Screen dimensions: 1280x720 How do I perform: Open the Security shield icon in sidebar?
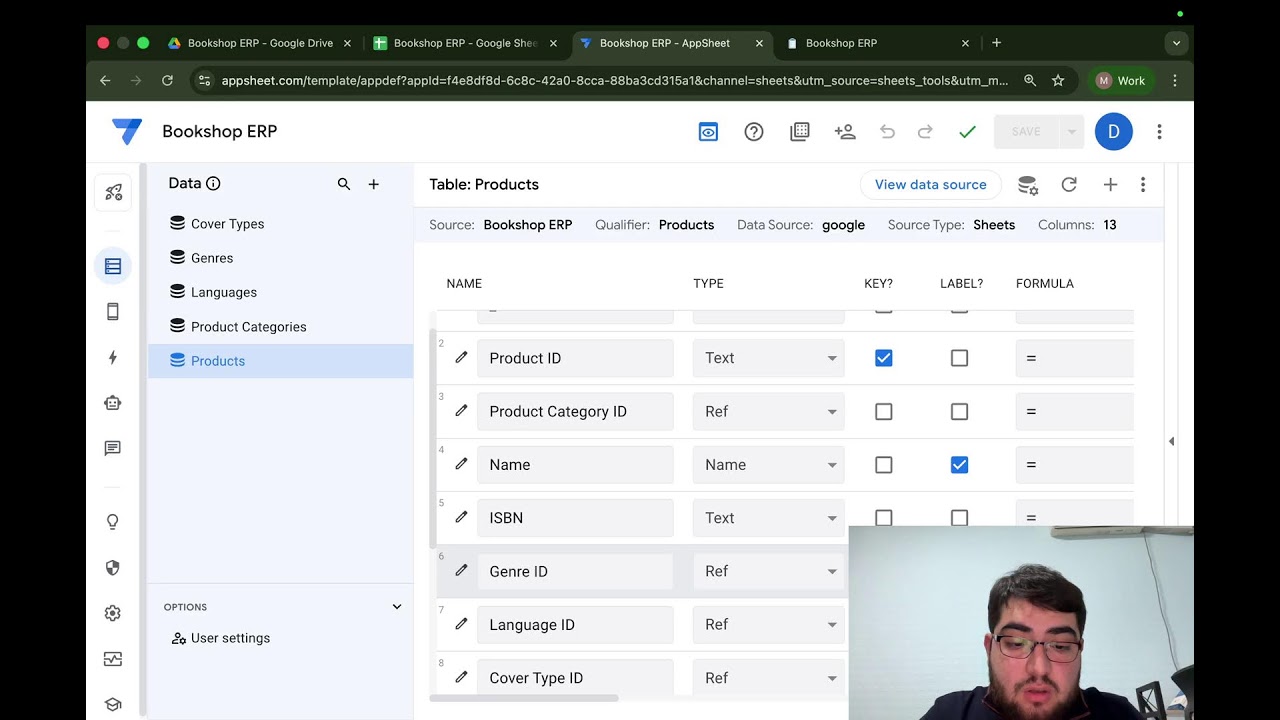[113, 568]
